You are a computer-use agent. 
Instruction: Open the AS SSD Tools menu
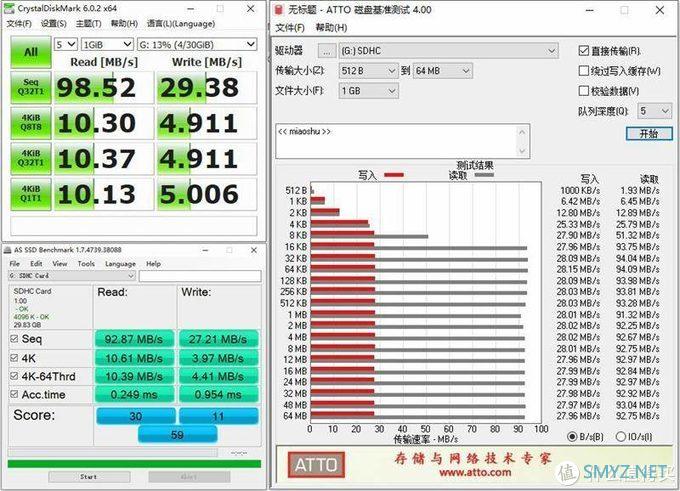(86, 264)
